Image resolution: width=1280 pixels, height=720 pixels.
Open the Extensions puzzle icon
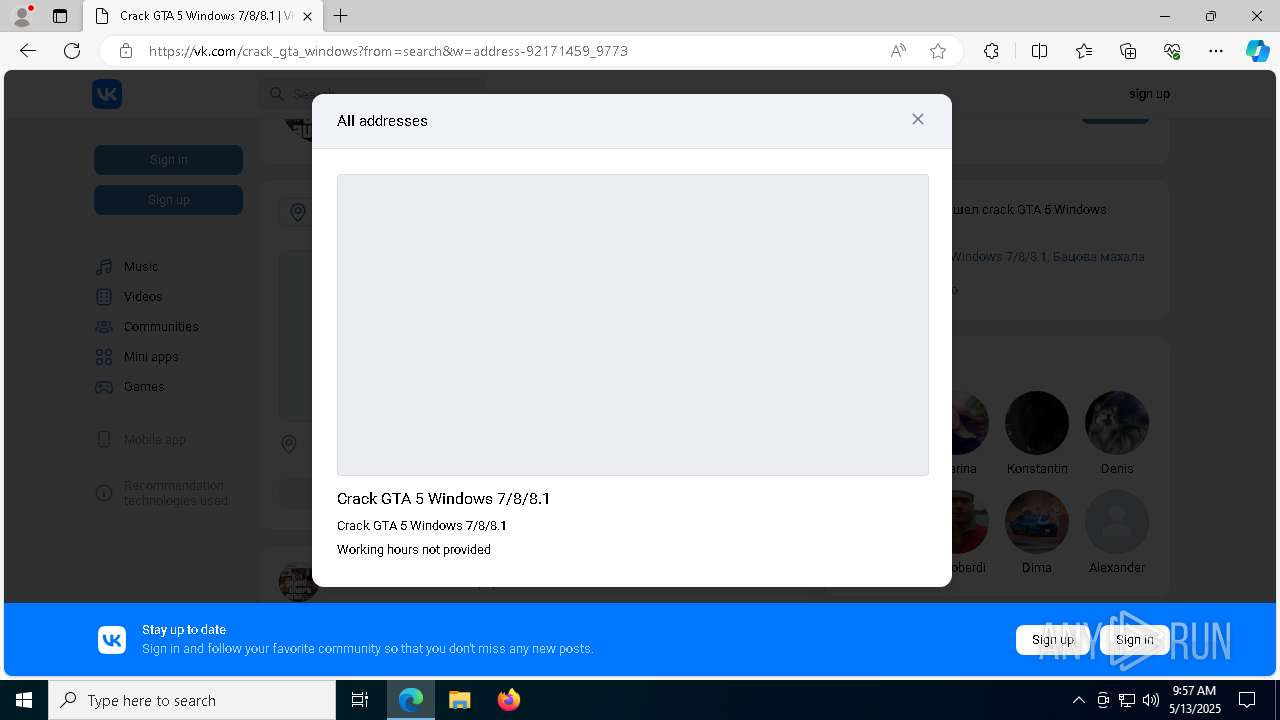991,51
